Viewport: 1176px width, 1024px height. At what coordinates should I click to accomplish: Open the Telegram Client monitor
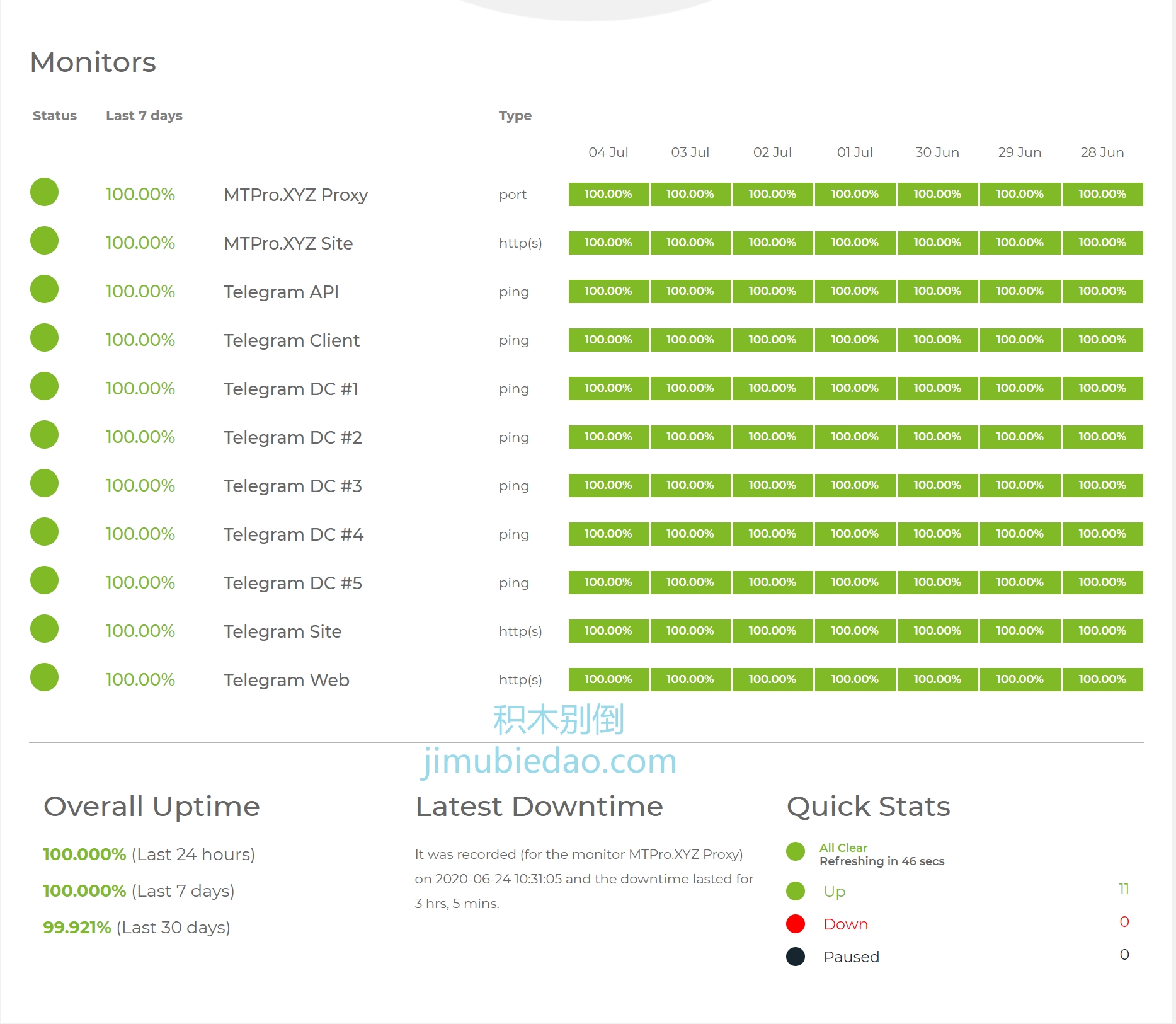(292, 340)
